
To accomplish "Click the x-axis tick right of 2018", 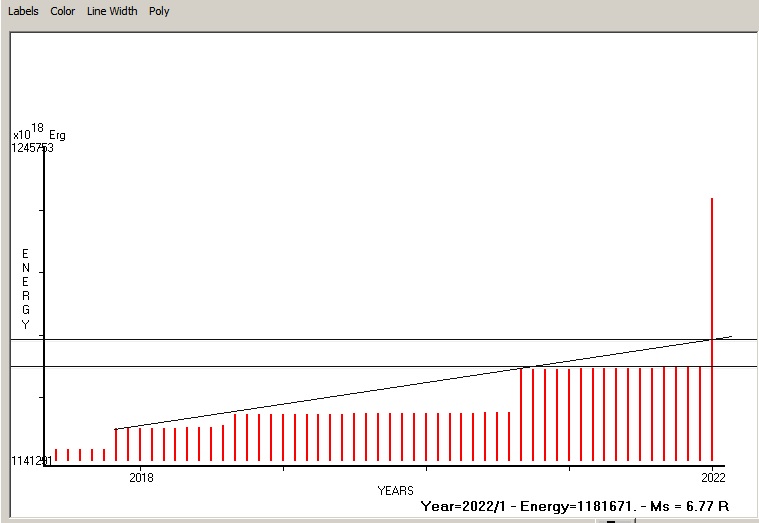I will point(284,468).
